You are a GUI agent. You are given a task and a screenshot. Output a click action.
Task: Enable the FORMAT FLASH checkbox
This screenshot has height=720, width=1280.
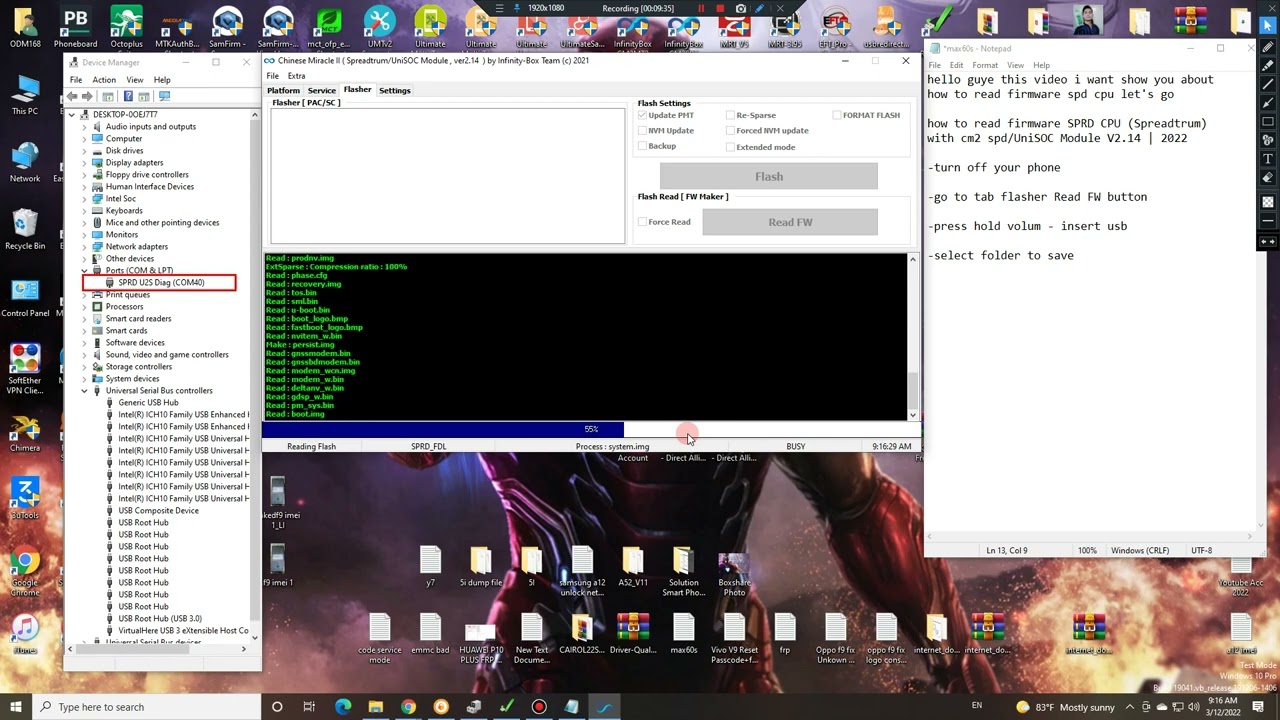tap(836, 115)
